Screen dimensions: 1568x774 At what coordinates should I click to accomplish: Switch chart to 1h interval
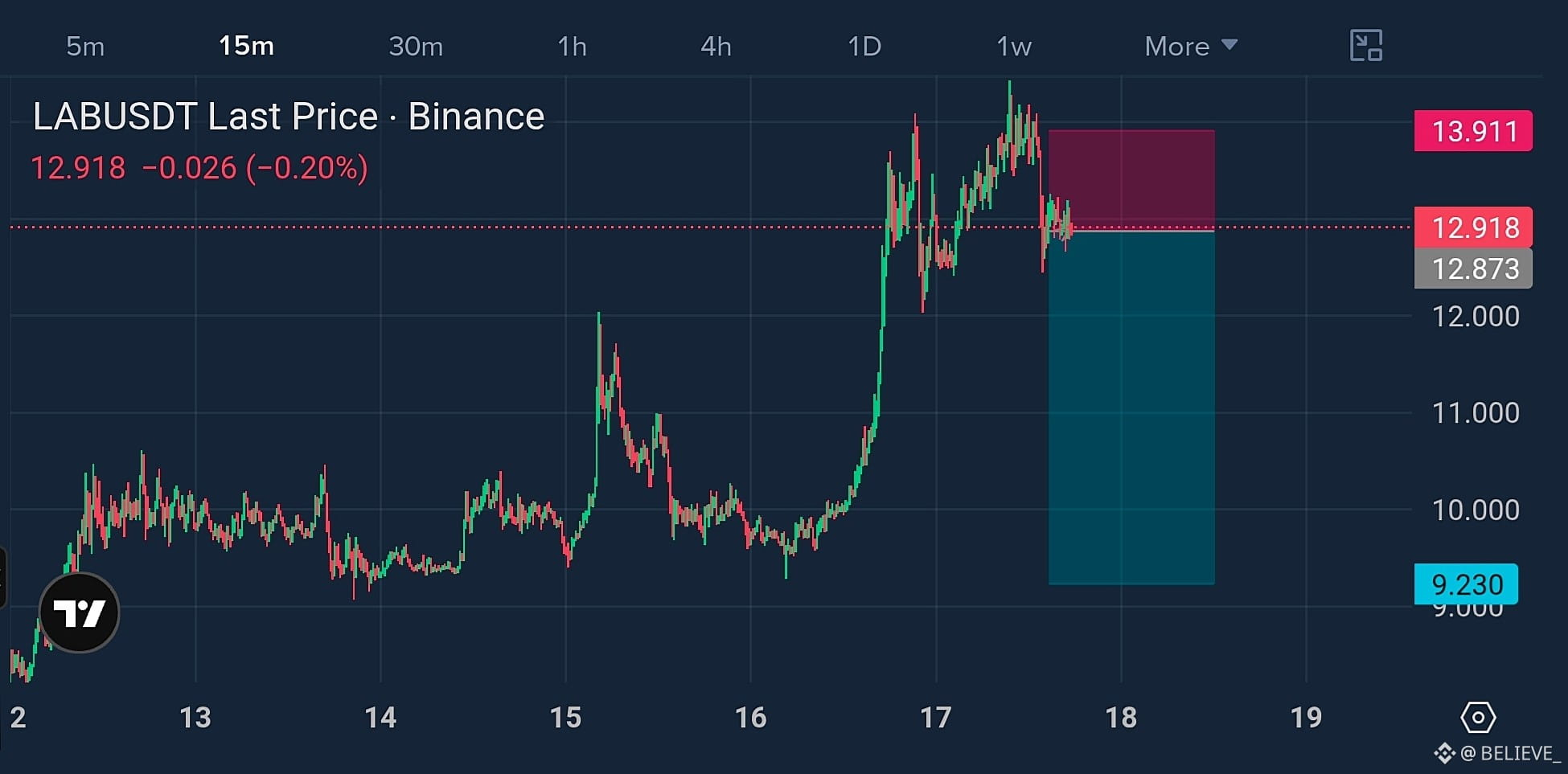pos(573,47)
